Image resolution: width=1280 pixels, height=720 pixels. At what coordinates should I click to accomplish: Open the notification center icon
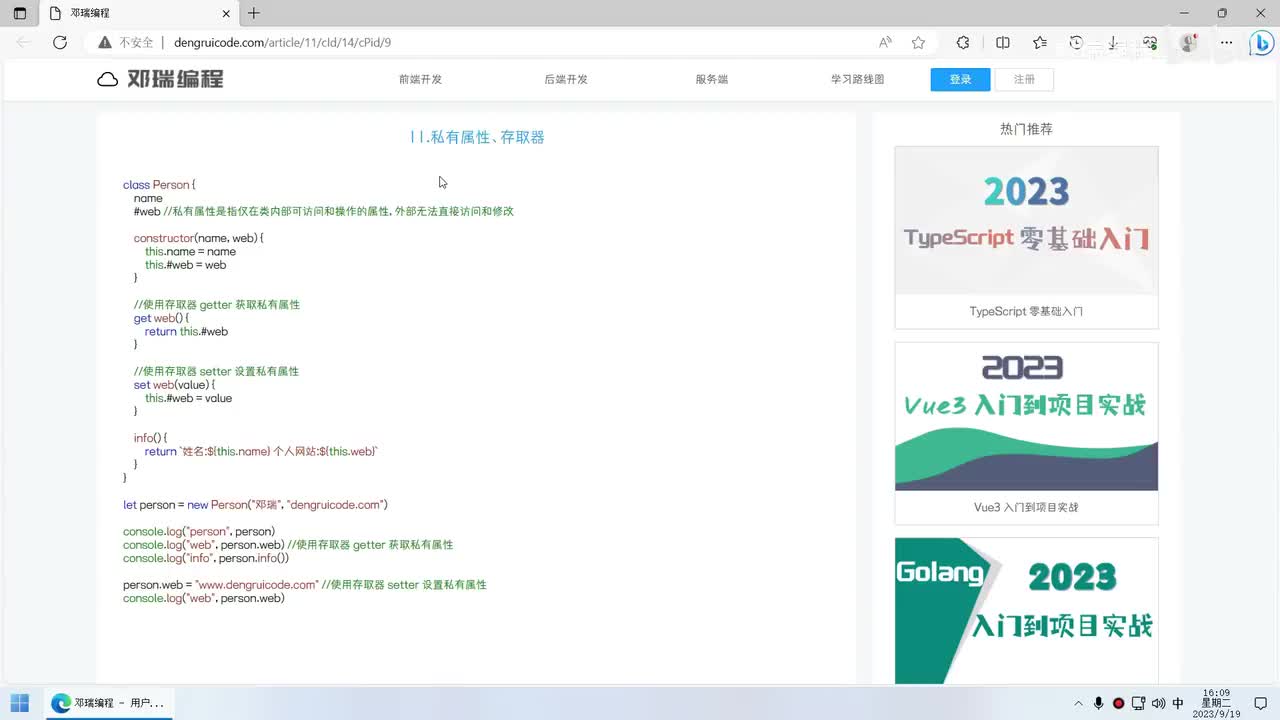pyautogui.click(x=1260, y=703)
